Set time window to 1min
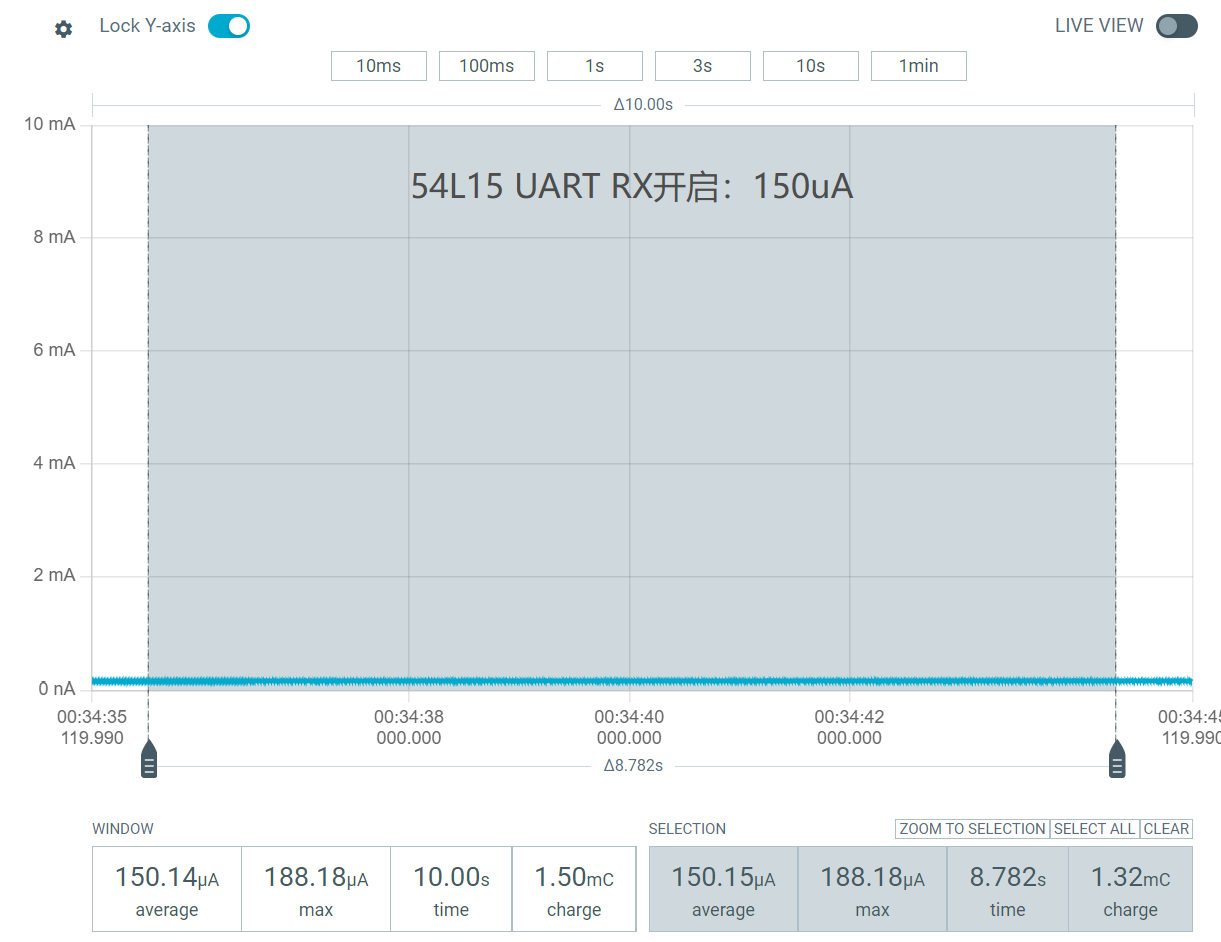 tap(919, 66)
